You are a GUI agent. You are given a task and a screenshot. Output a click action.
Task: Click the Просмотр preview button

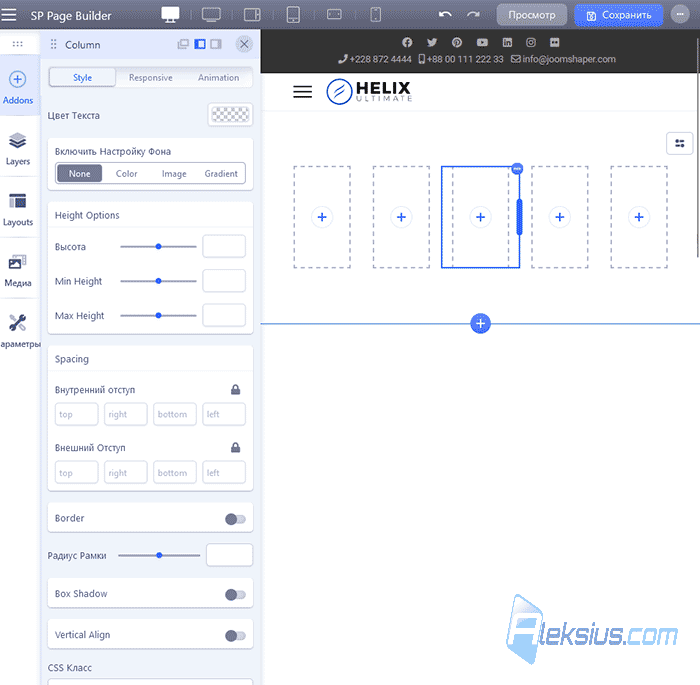point(532,15)
